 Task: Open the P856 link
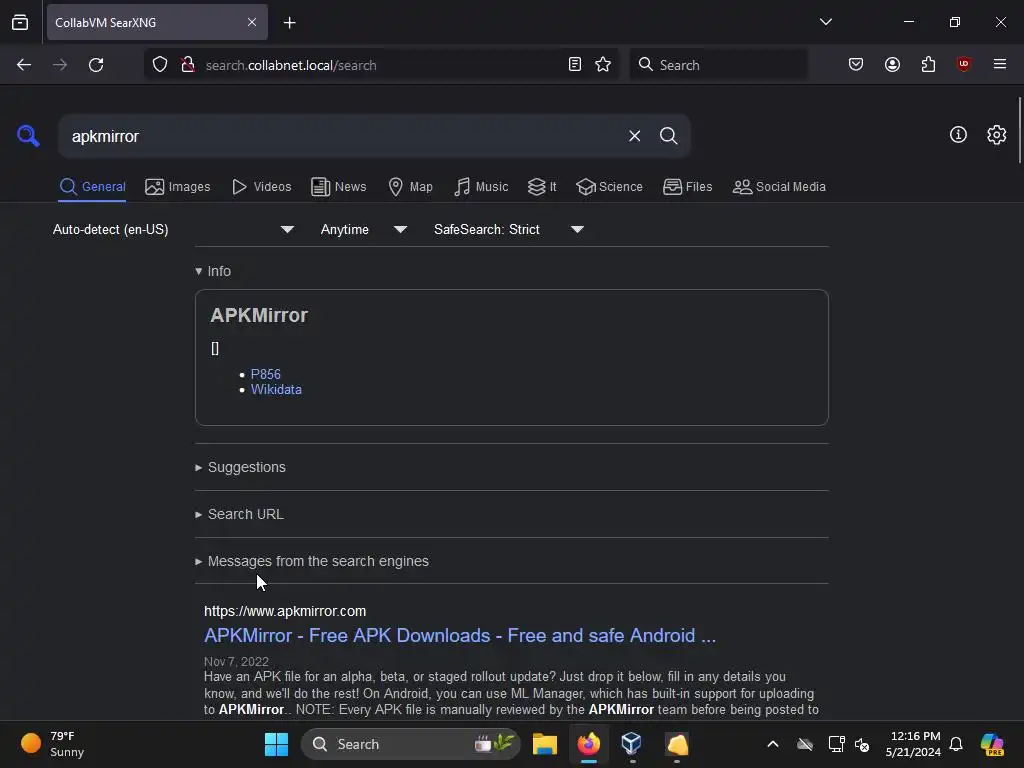click(x=265, y=374)
